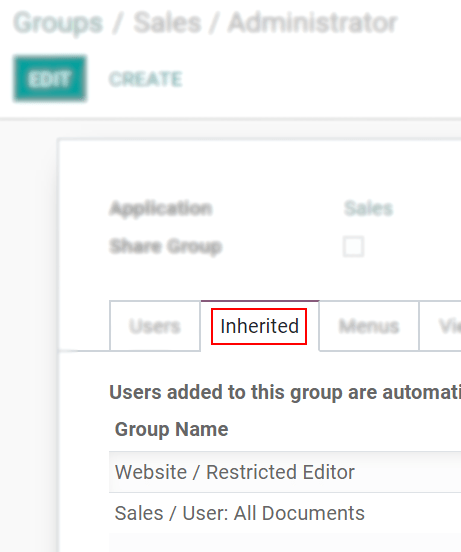Open the Sales application link
This screenshot has height=552, width=461.
click(x=368, y=208)
